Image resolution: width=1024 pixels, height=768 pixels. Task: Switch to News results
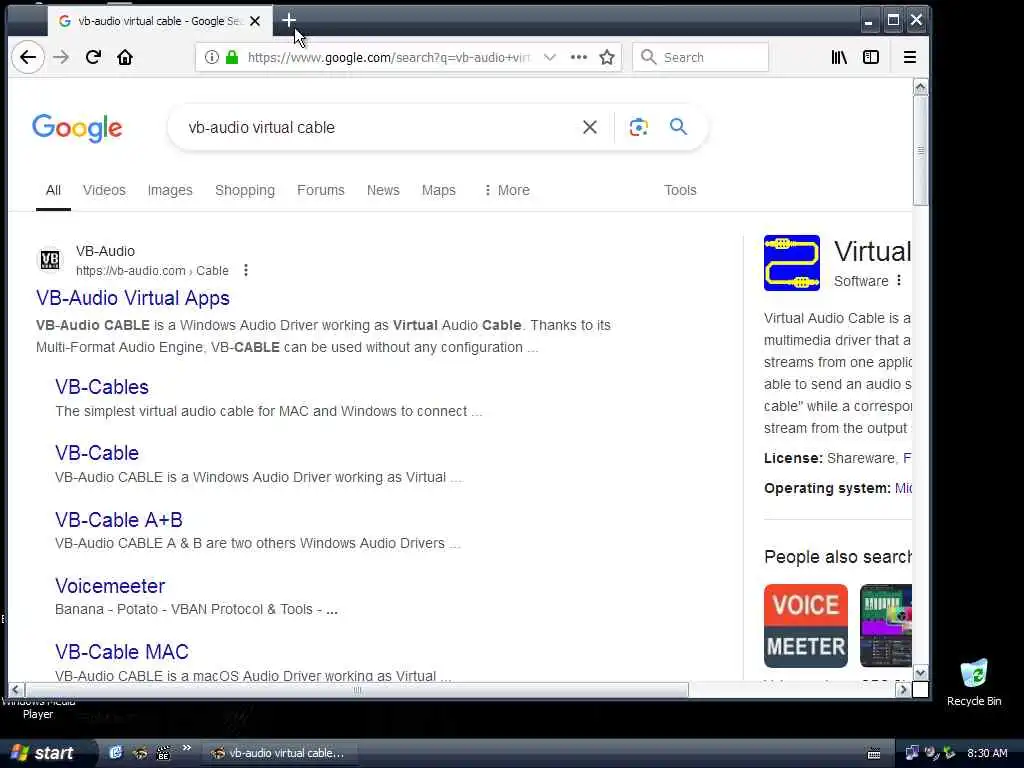(x=383, y=190)
